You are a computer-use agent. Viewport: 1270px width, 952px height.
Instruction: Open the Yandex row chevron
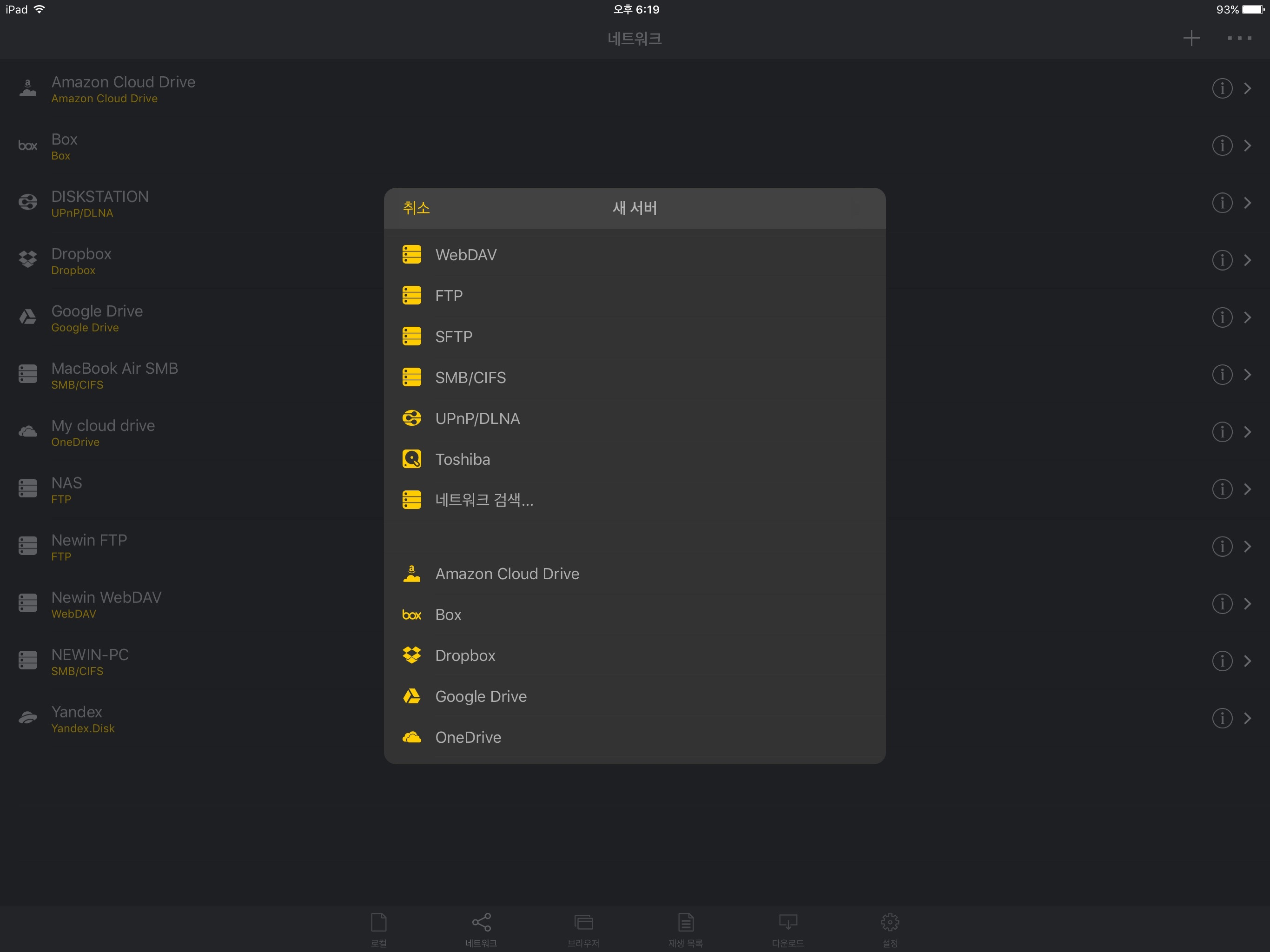point(1248,718)
